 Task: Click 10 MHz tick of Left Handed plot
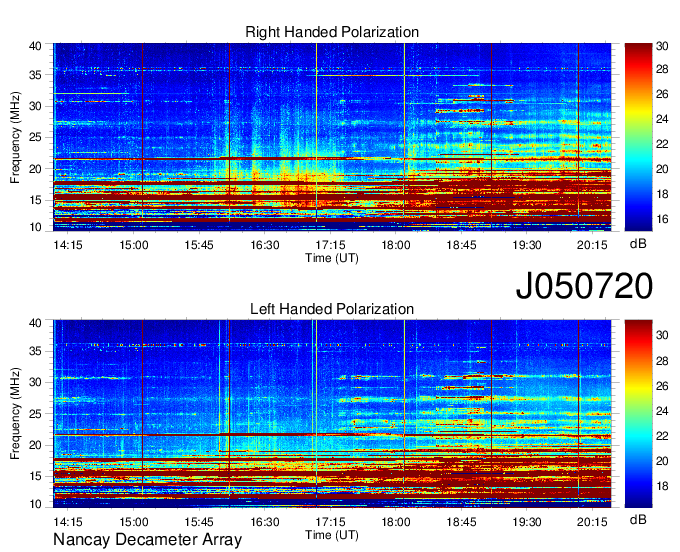(35, 504)
